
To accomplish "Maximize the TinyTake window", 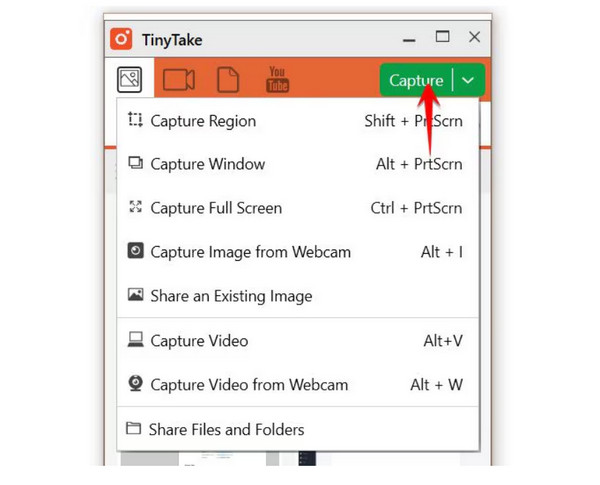I will pos(442,37).
